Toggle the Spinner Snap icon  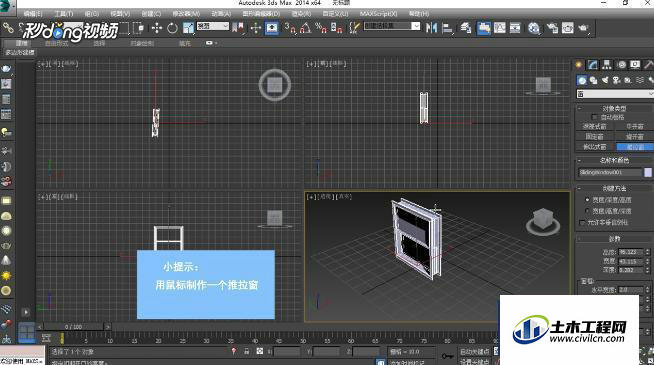(x=337, y=28)
